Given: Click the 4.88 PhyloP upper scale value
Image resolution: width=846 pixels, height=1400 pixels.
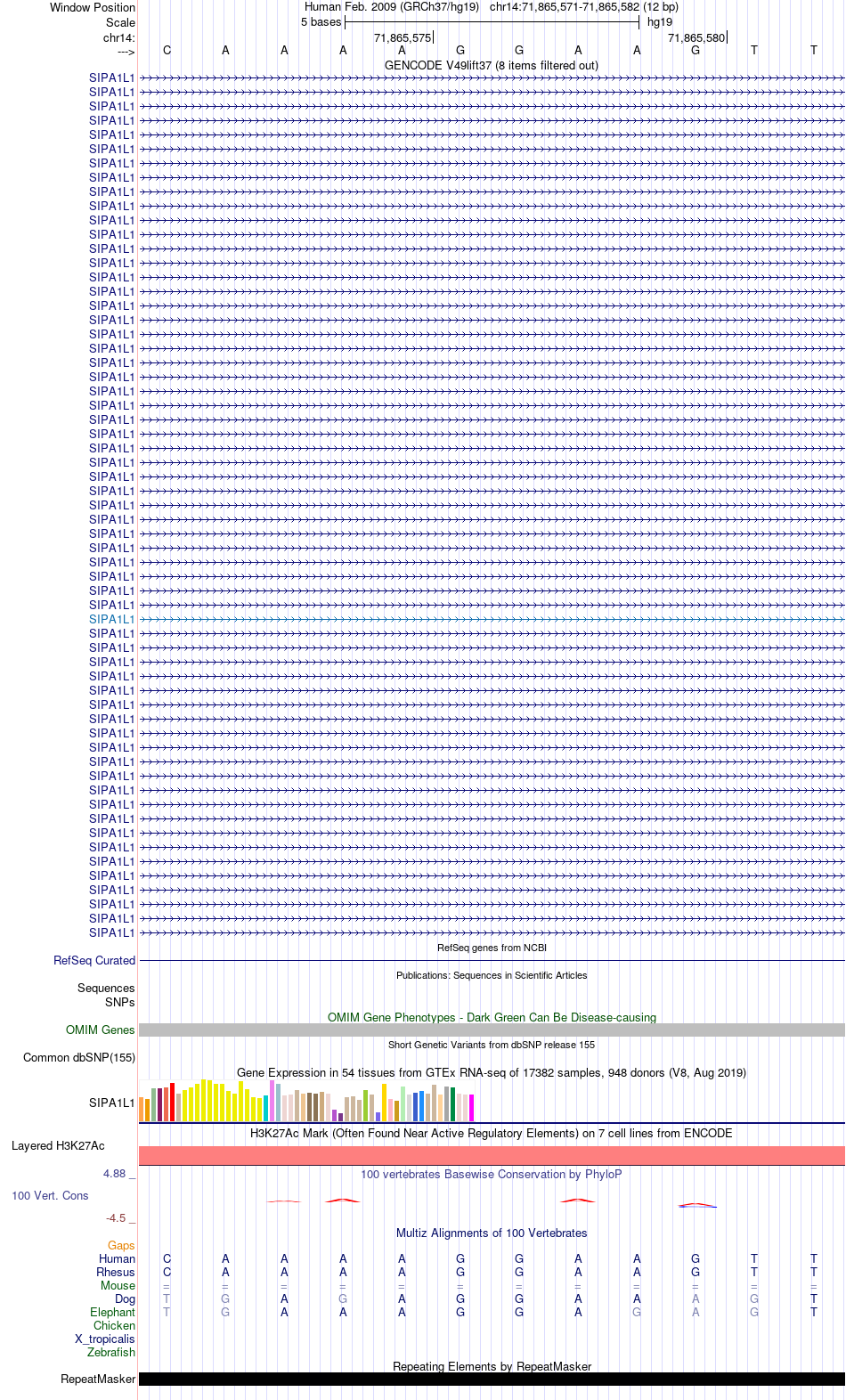Looking at the screenshot, I should (x=115, y=1173).
